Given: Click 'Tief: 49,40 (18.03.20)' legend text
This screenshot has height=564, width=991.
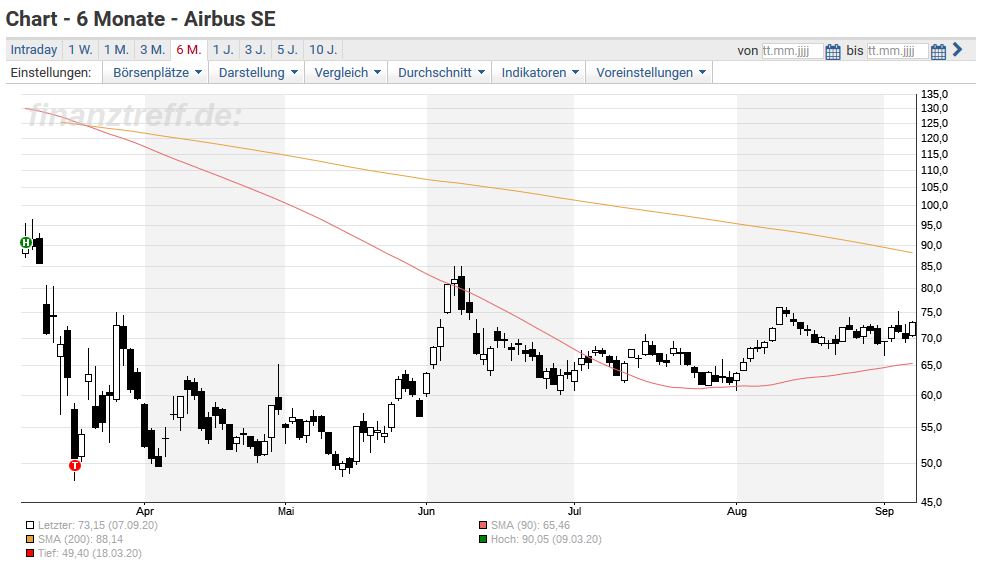Looking at the screenshot, I should (x=90, y=553).
